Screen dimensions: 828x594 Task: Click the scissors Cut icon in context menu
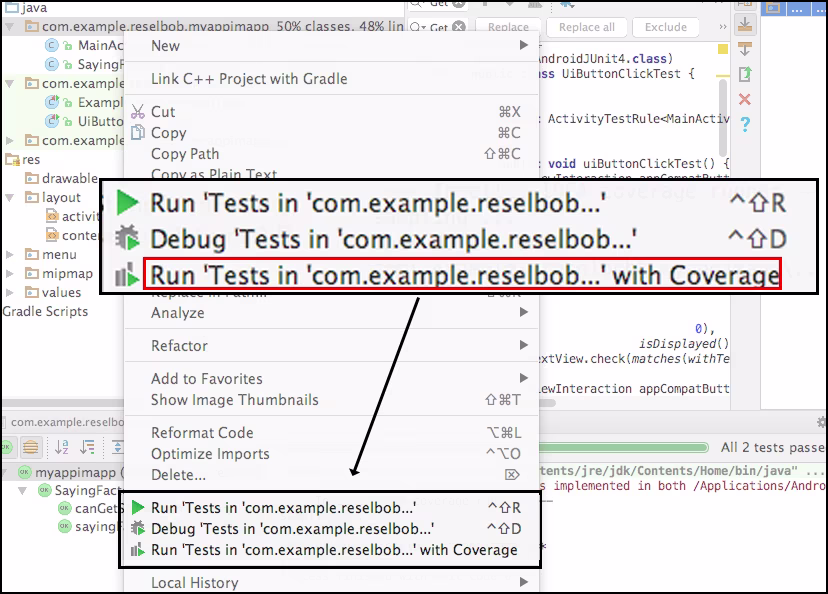(x=138, y=111)
